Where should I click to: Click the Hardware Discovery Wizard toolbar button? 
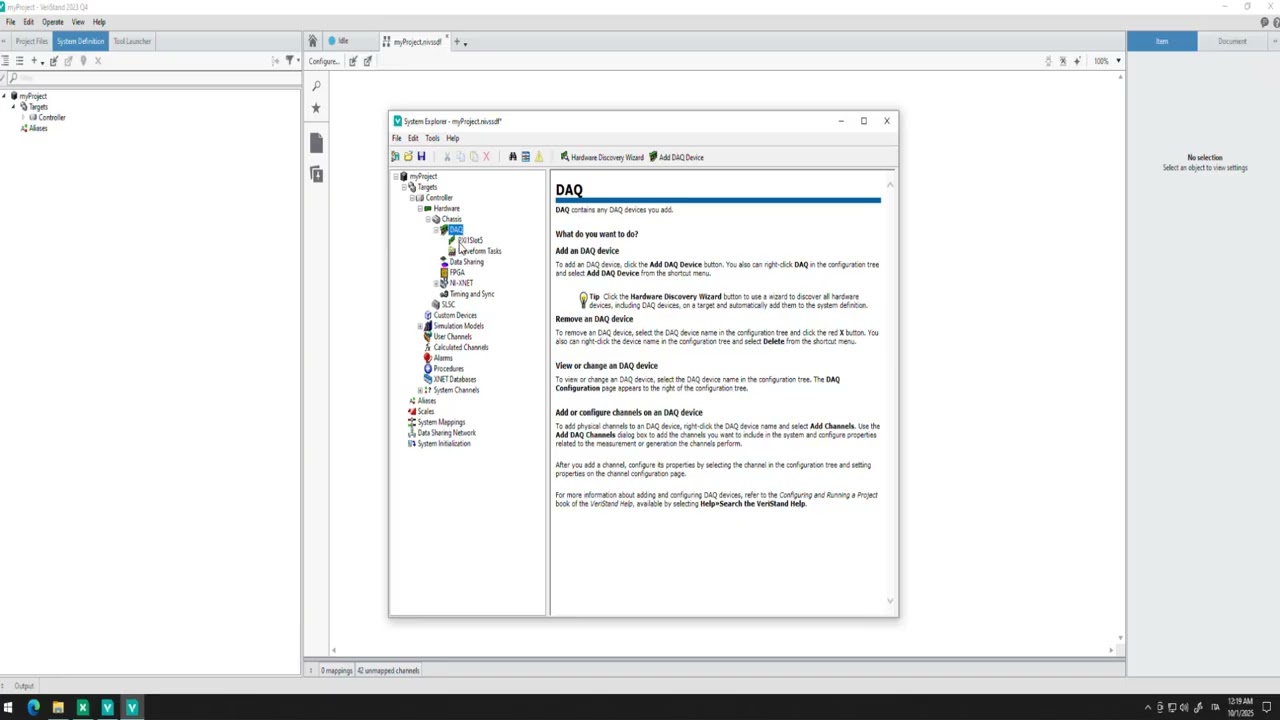(601, 157)
